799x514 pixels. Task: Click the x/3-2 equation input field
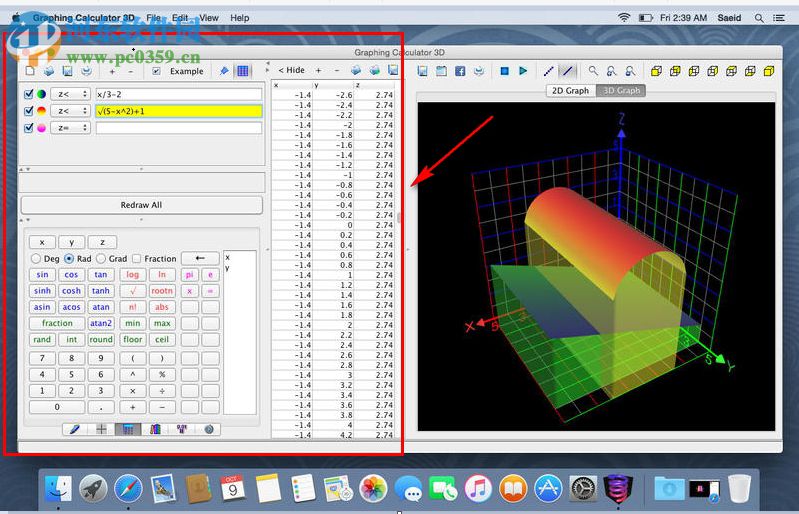click(x=179, y=94)
